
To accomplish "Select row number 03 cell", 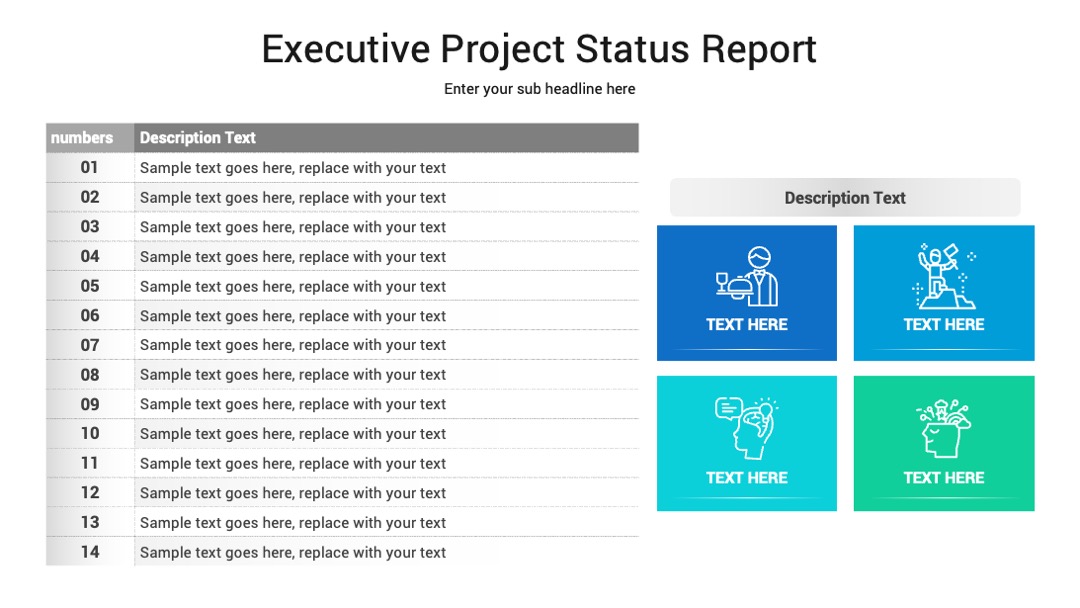I will tap(90, 227).
